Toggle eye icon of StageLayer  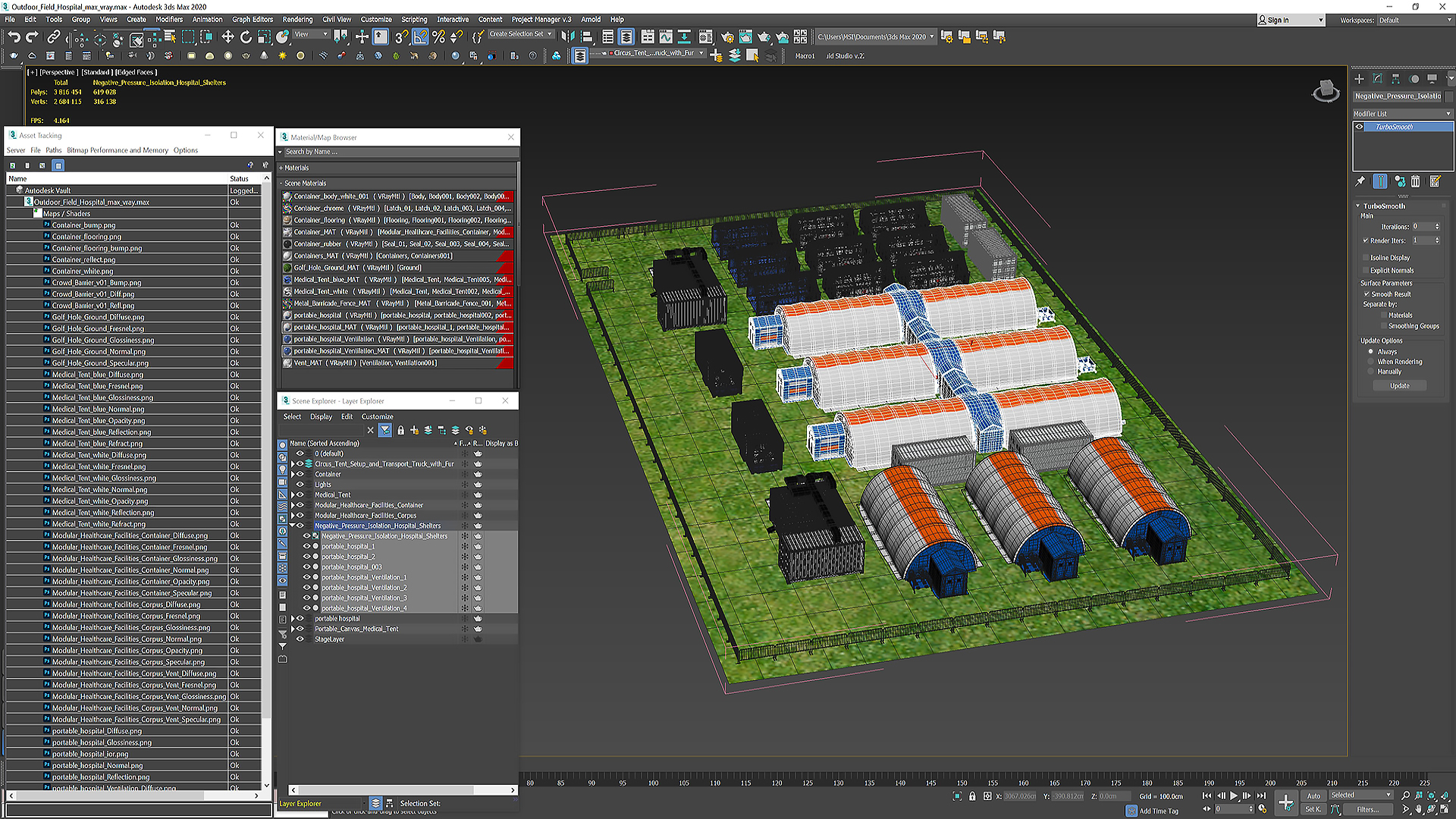tap(300, 639)
